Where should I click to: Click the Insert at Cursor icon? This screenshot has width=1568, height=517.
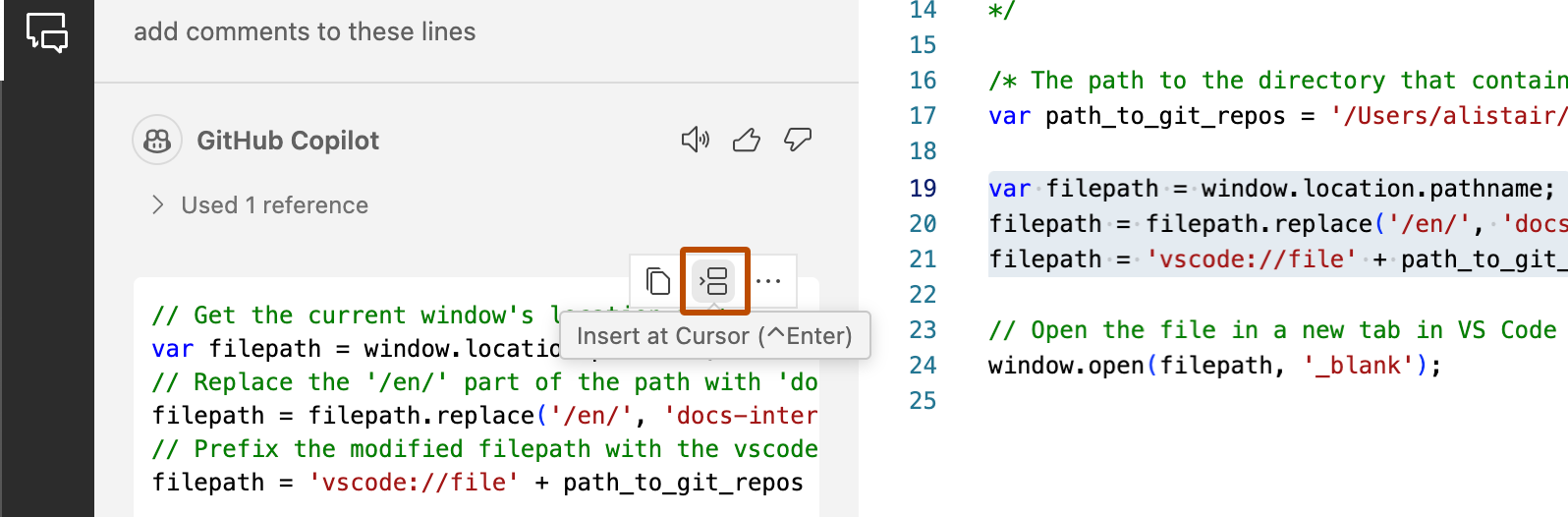click(714, 281)
